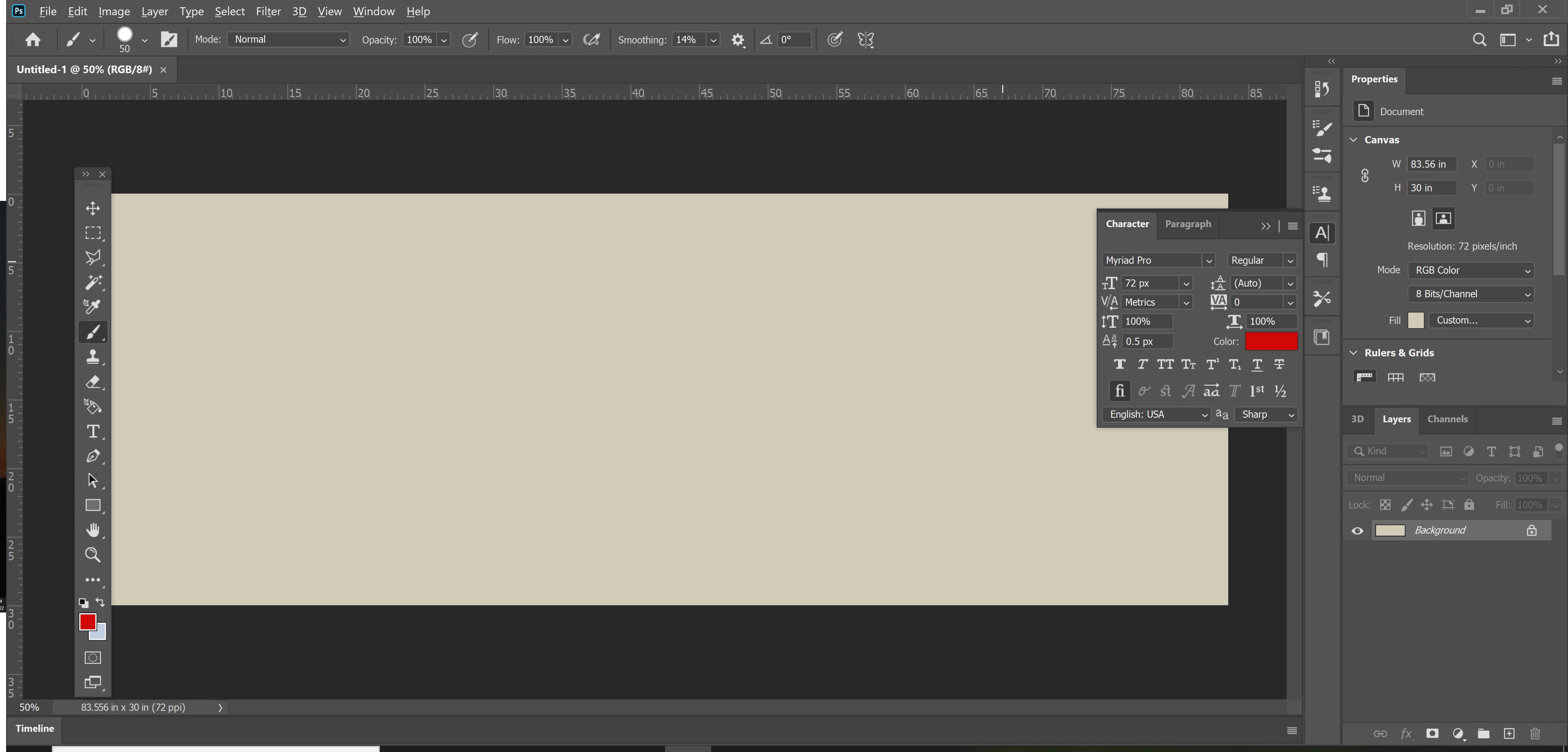Switch to the Paragraph tab
The height and width of the screenshot is (752, 1568).
(x=1187, y=224)
